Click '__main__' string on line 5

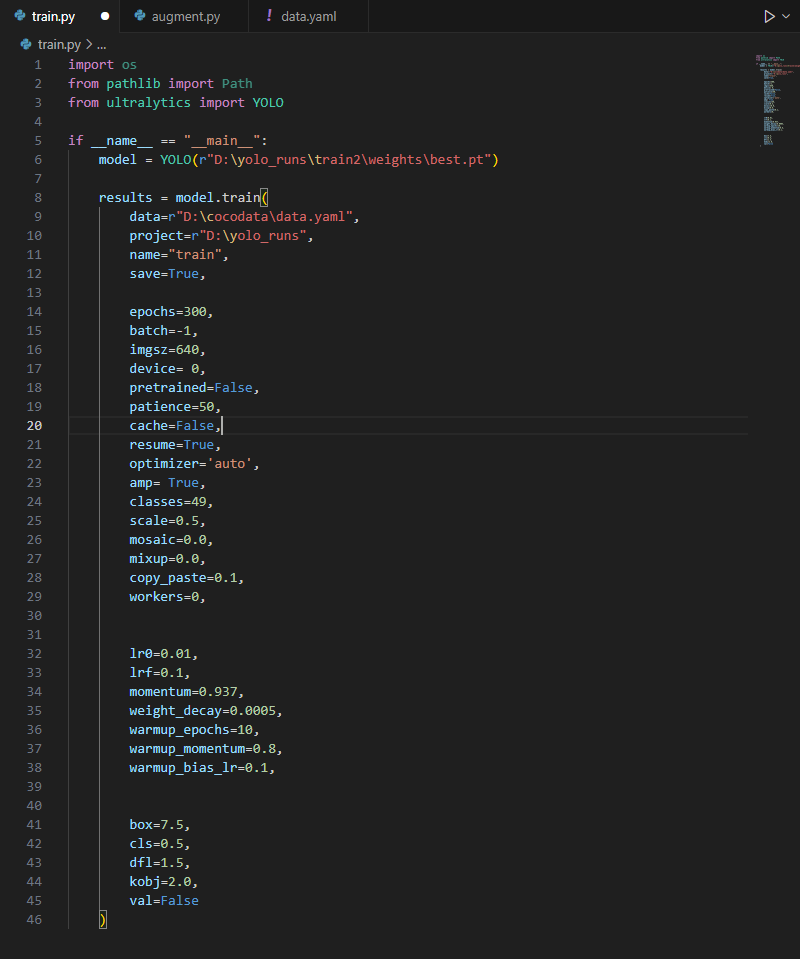[x=221, y=141]
